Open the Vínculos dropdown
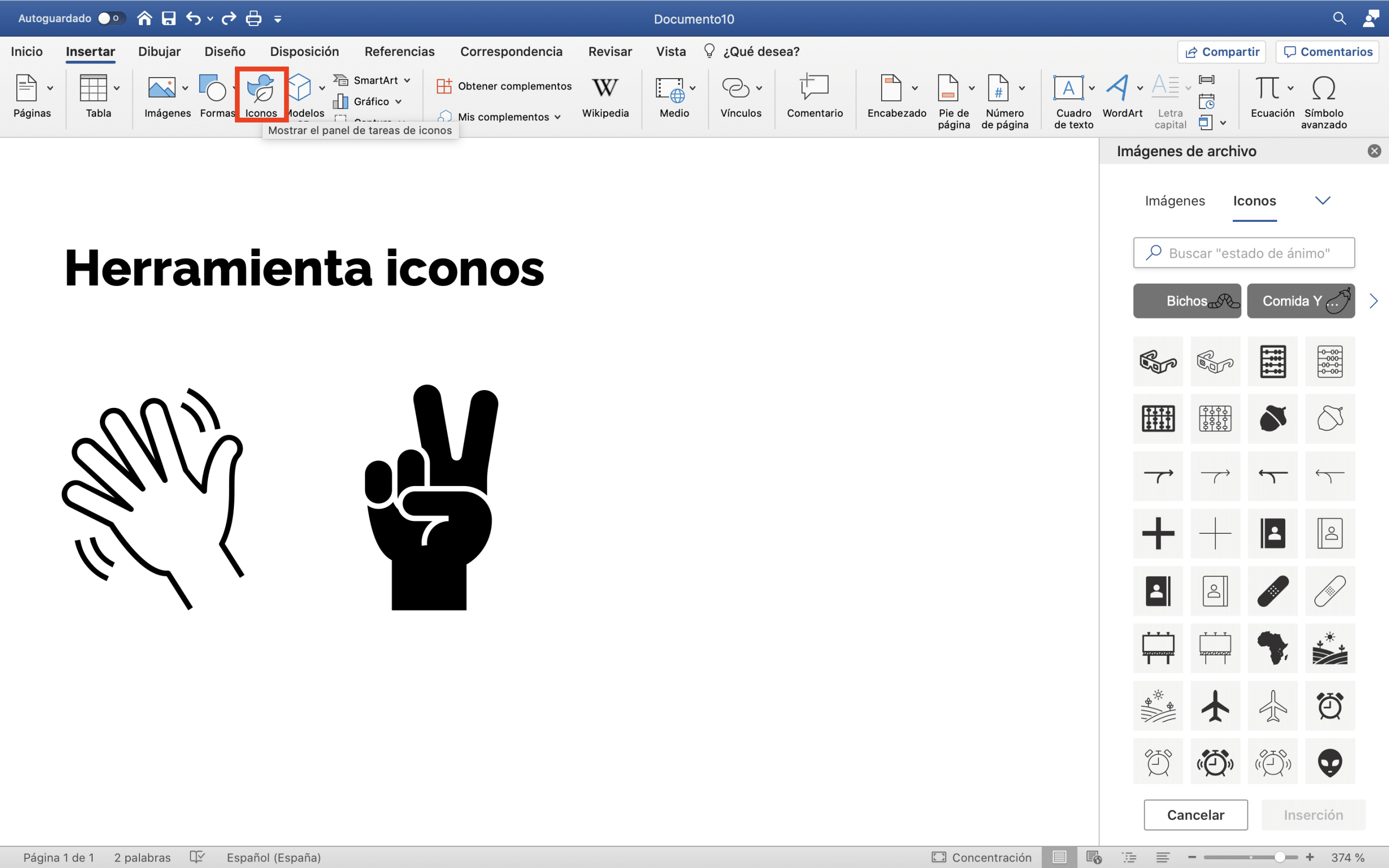 pos(759,88)
